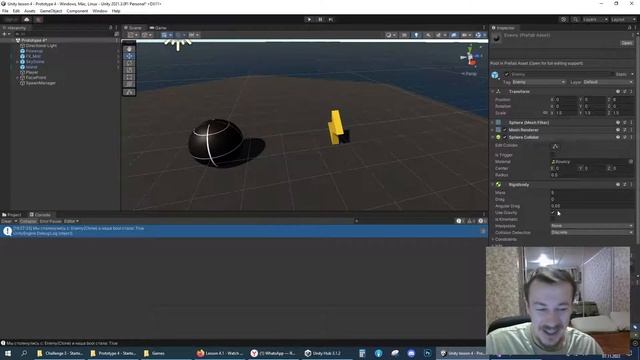The image size is (640, 360).
Task: Toggle the Use Gravity checkbox
Action: (553, 213)
